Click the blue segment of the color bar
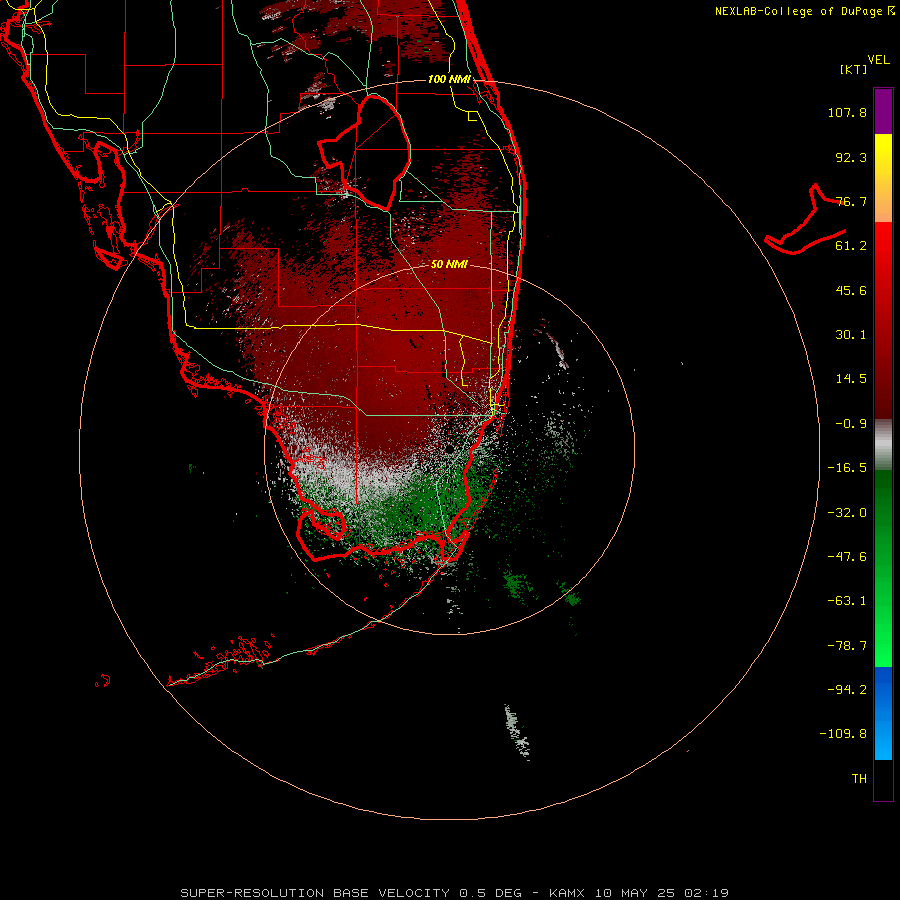 883,713
